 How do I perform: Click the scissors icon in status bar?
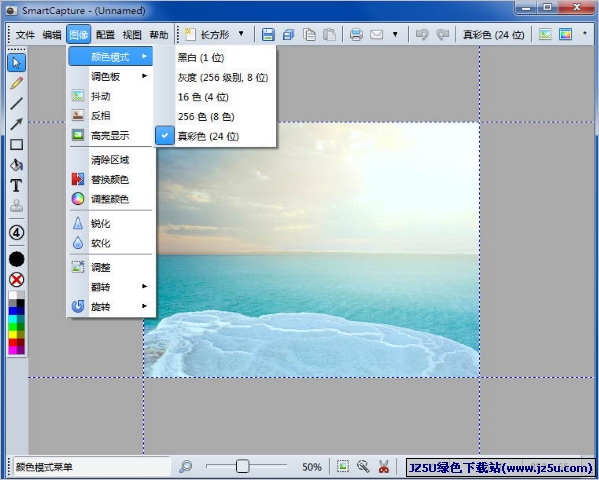coord(384,466)
